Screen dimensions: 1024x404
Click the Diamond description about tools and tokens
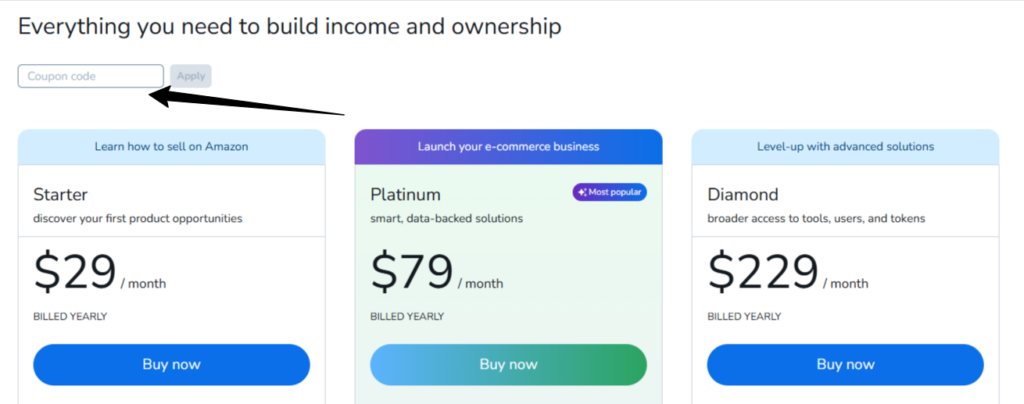816,219
